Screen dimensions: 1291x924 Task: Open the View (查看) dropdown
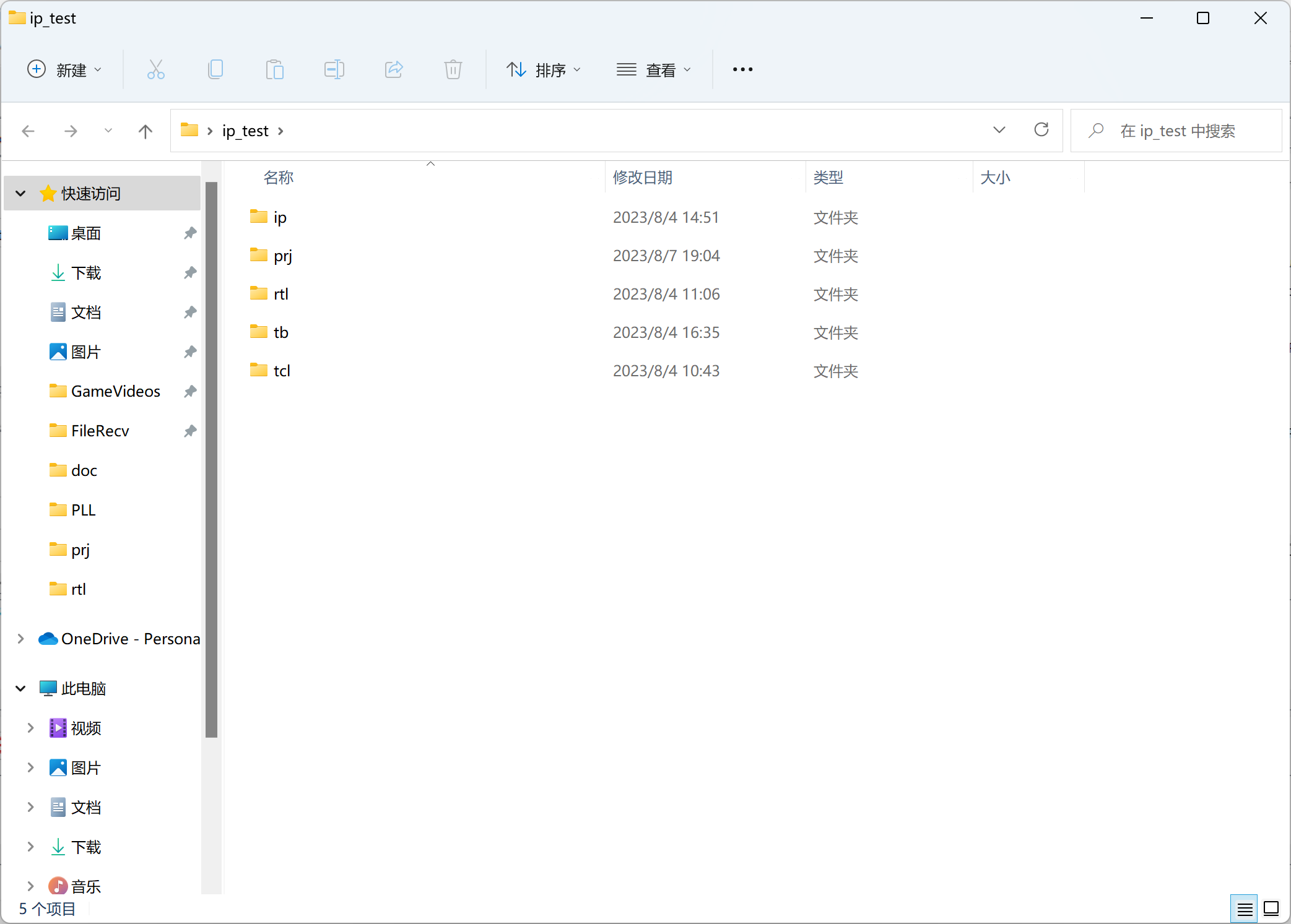[x=654, y=70]
